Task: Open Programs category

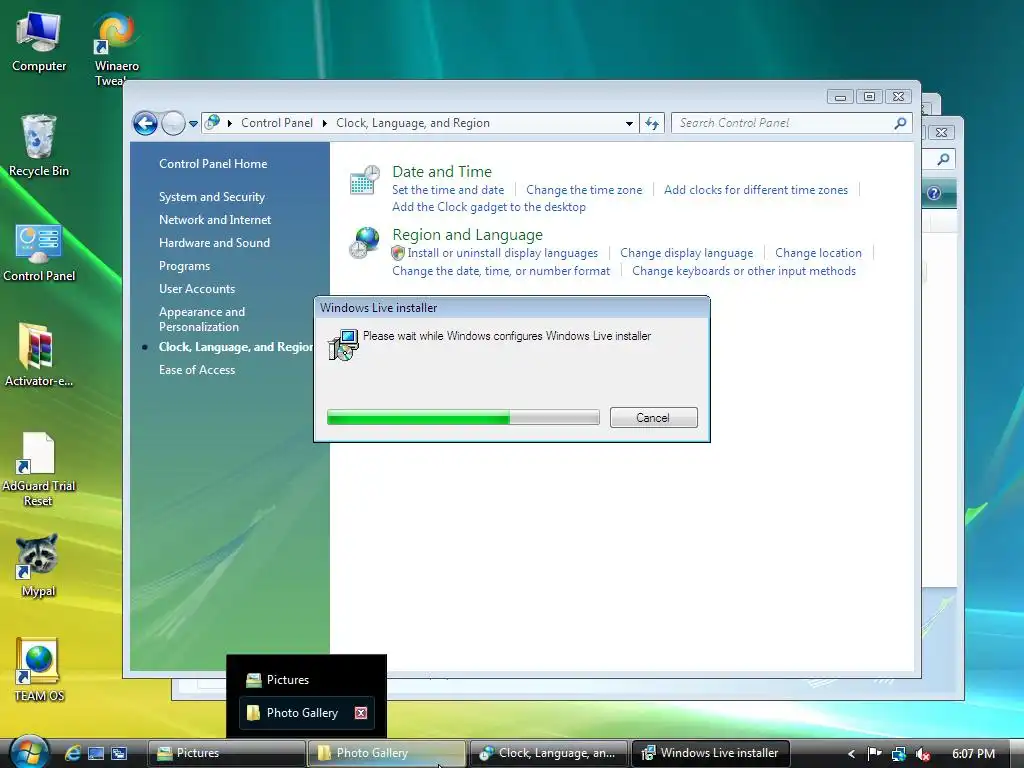Action: pyautogui.click(x=184, y=266)
